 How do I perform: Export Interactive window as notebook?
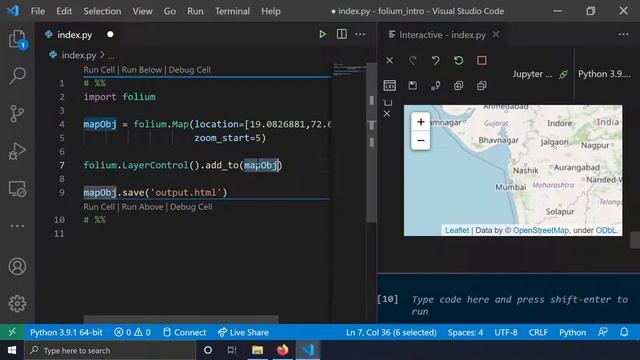coord(436,85)
